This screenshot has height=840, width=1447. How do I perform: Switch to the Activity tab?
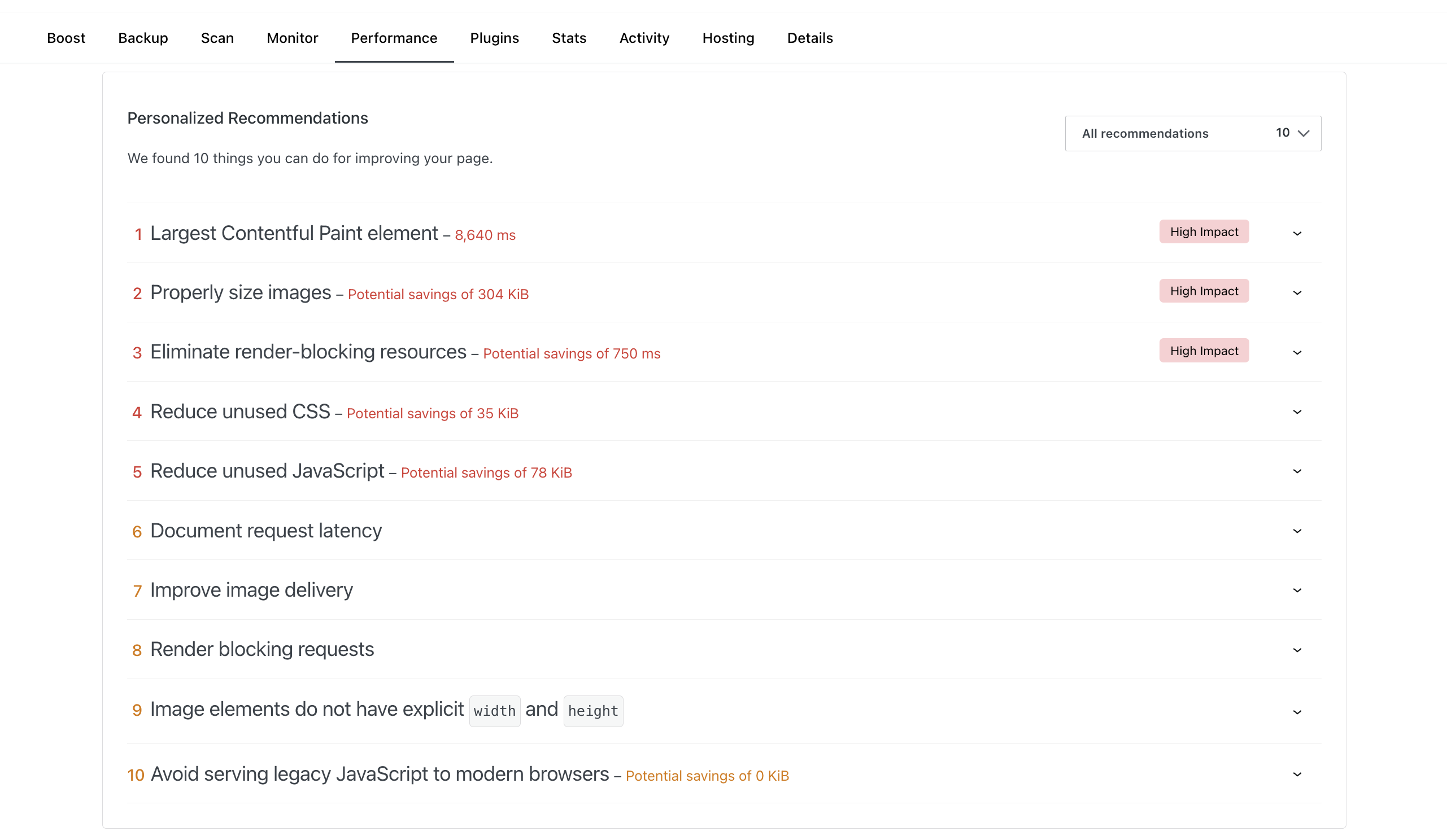point(644,38)
